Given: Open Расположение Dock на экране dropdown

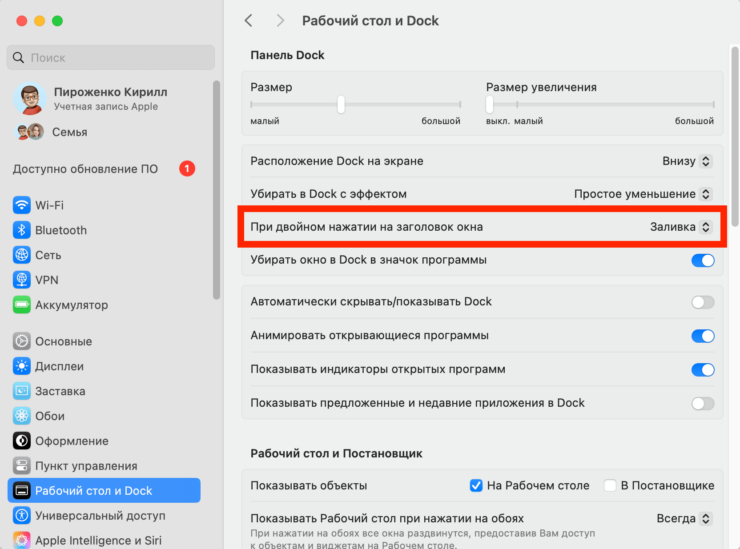Looking at the screenshot, I should (x=687, y=160).
